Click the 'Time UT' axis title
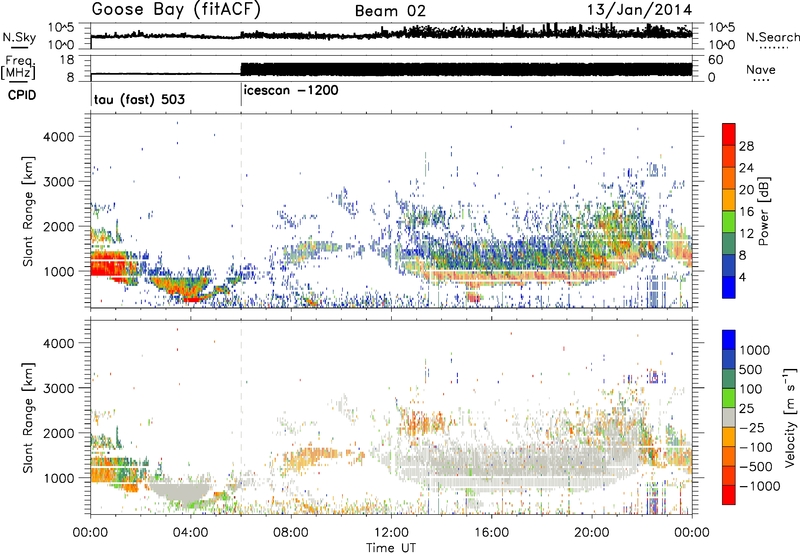This screenshot has width=800, height=554. (391, 548)
